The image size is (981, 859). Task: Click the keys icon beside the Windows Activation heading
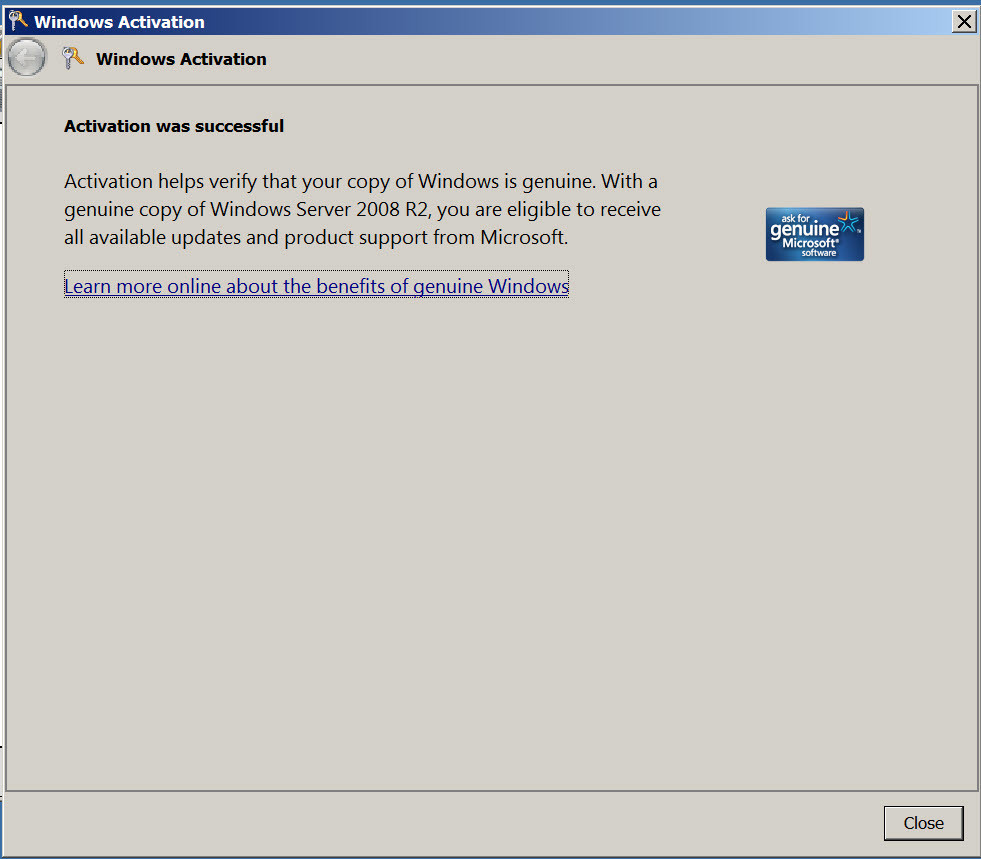[x=73, y=58]
